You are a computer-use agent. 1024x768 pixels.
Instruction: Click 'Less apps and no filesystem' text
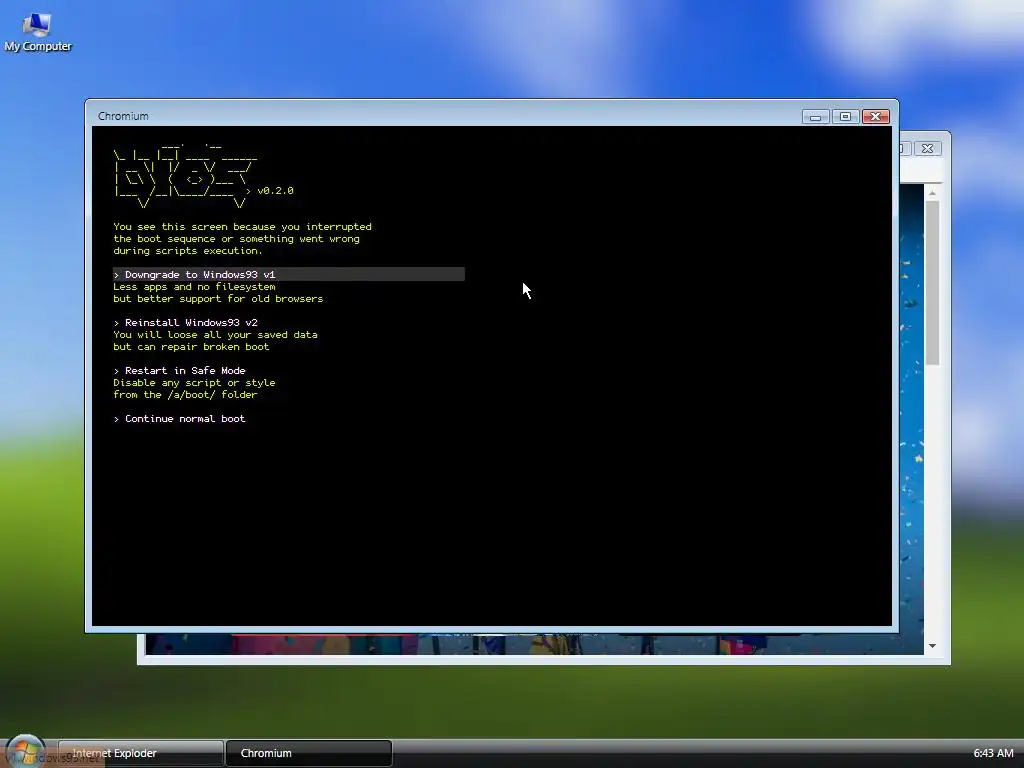(x=194, y=287)
